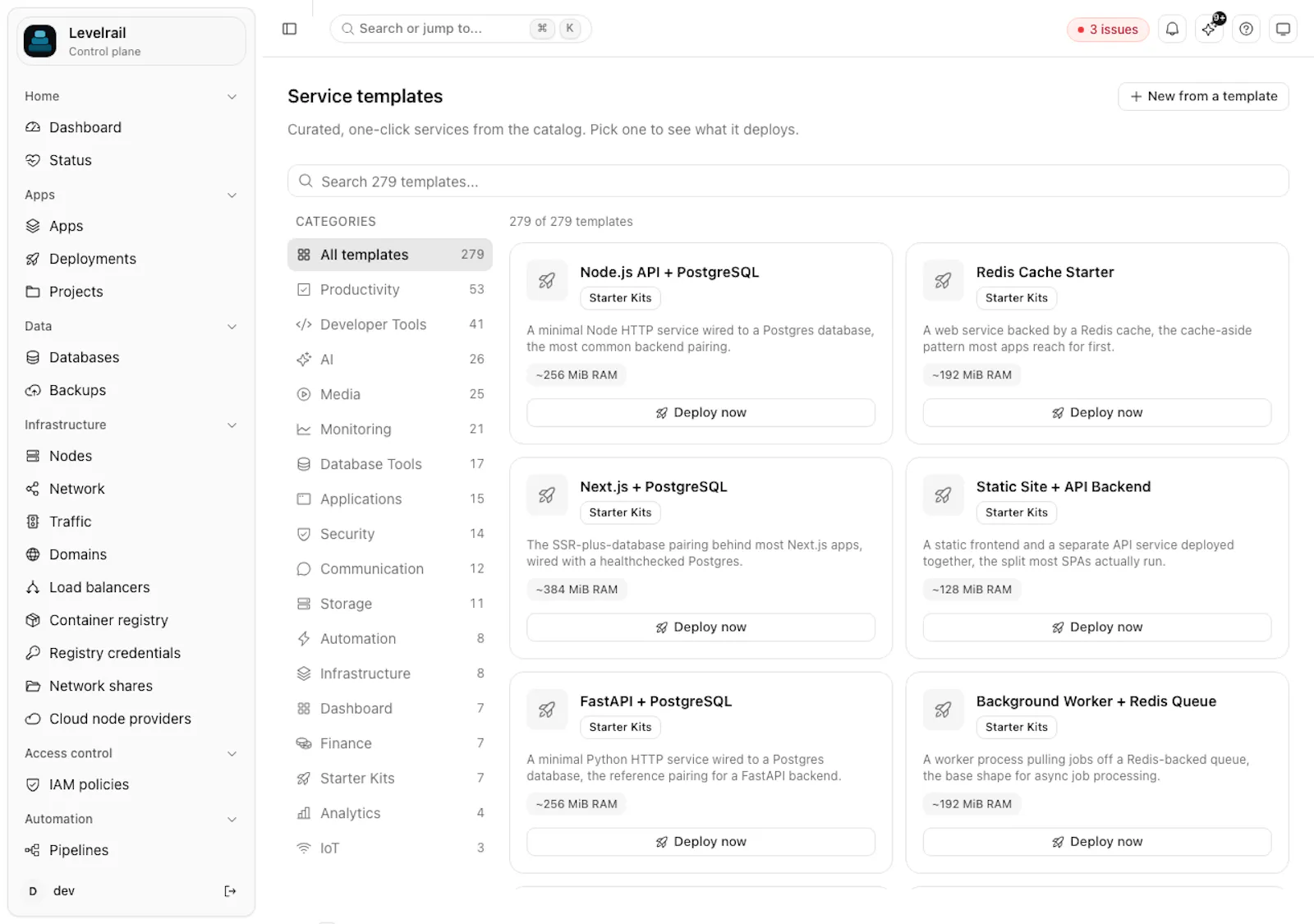This screenshot has height=924, width=1314.
Task: Open Container registry in the sidebar
Action: [x=131, y=620]
